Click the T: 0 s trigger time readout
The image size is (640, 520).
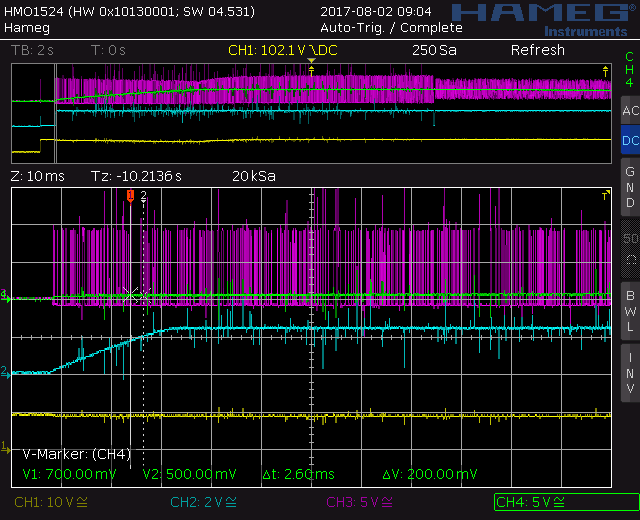(x=108, y=50)
